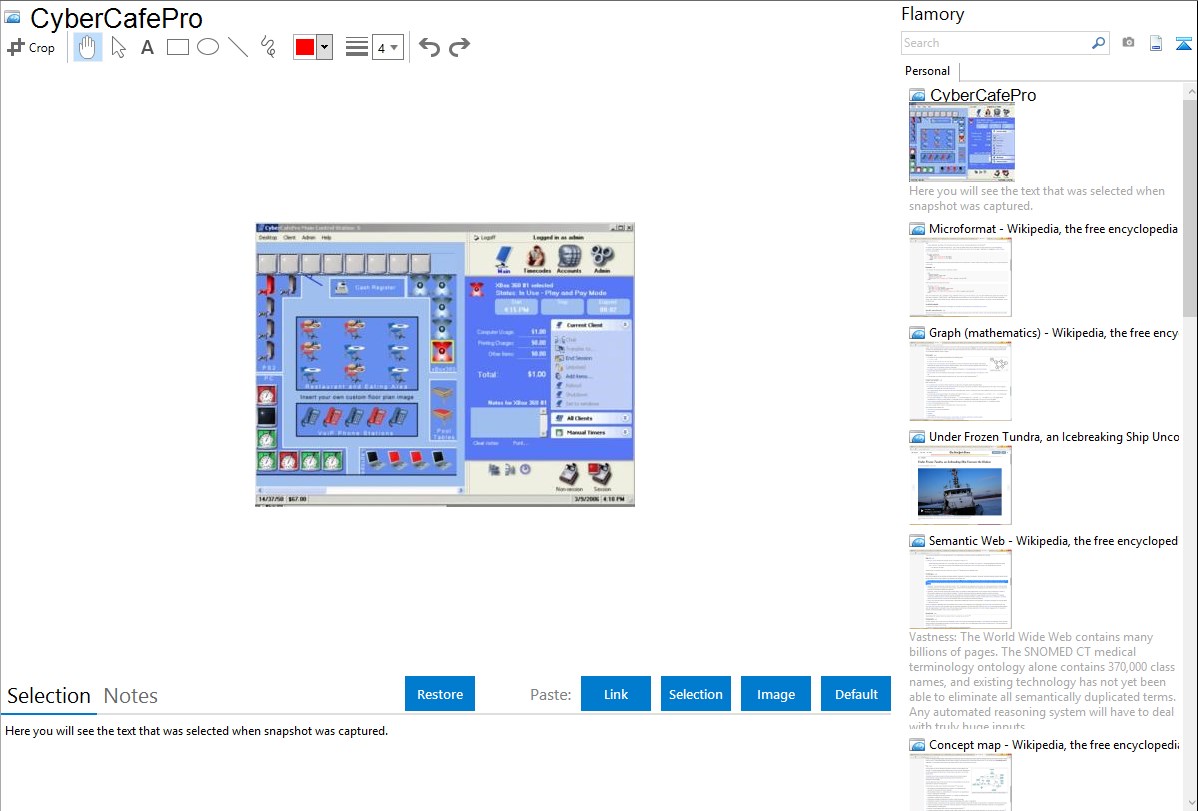Click the red color swatch
This screenshot has width=1198, height=811.
point(305,47)
